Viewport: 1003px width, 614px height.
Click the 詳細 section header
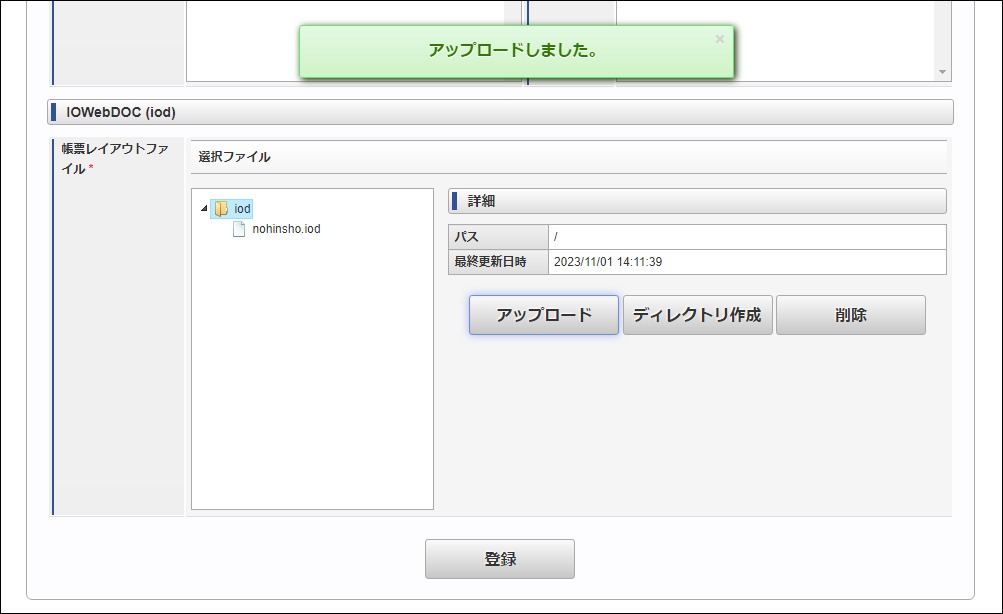point(697,201)
